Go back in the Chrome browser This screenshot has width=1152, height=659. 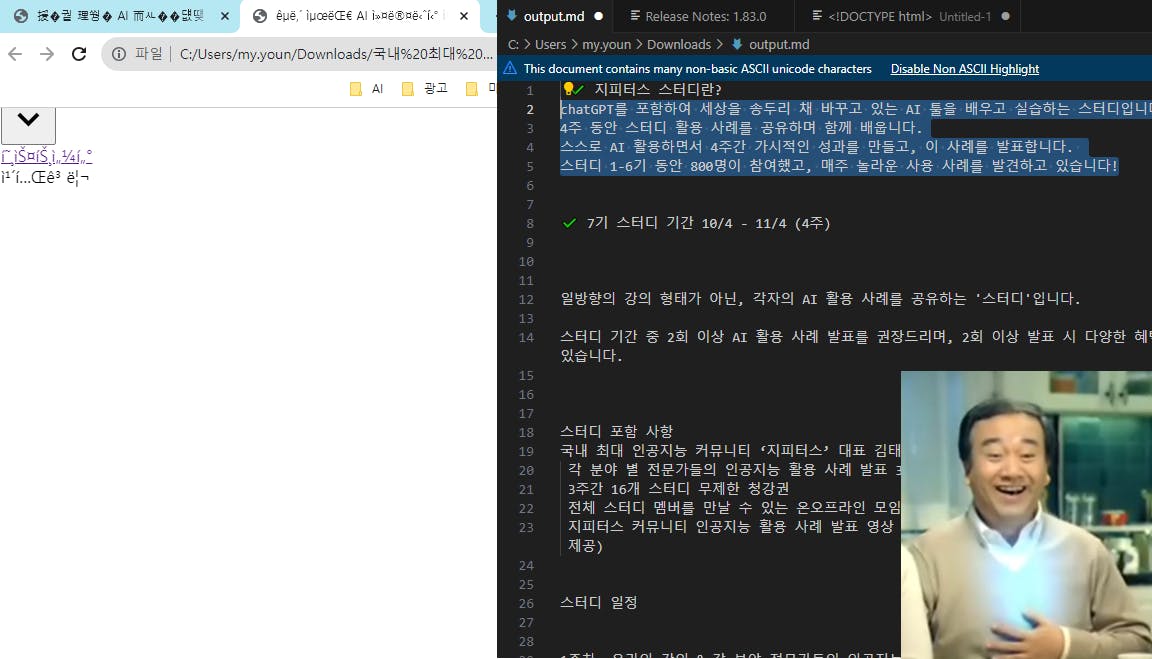pos(15,54)
